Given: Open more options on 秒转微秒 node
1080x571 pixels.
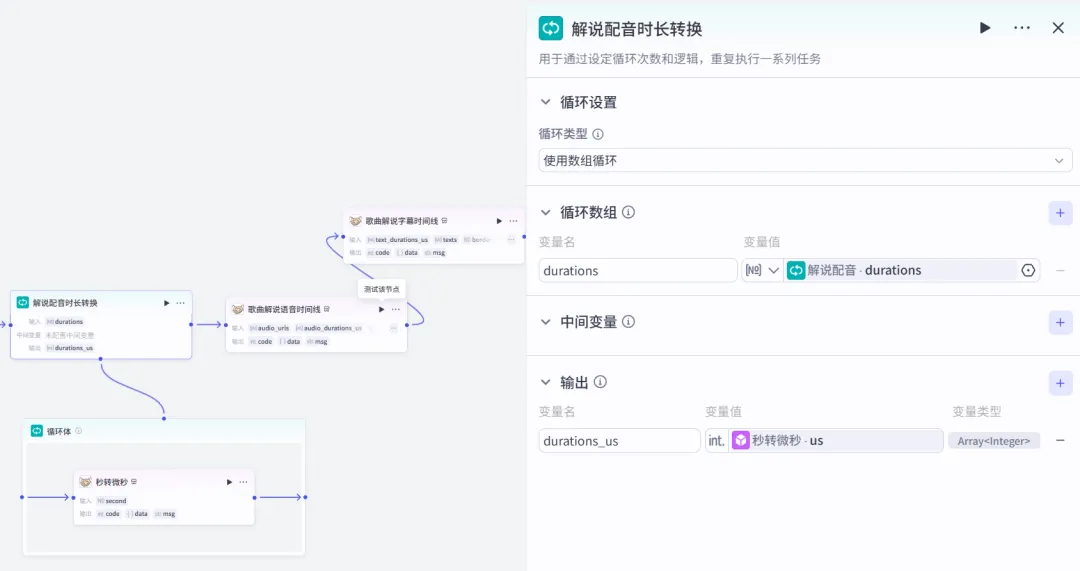Looking at the screenshot, I should pyautogui.click(x=243, y=482).
